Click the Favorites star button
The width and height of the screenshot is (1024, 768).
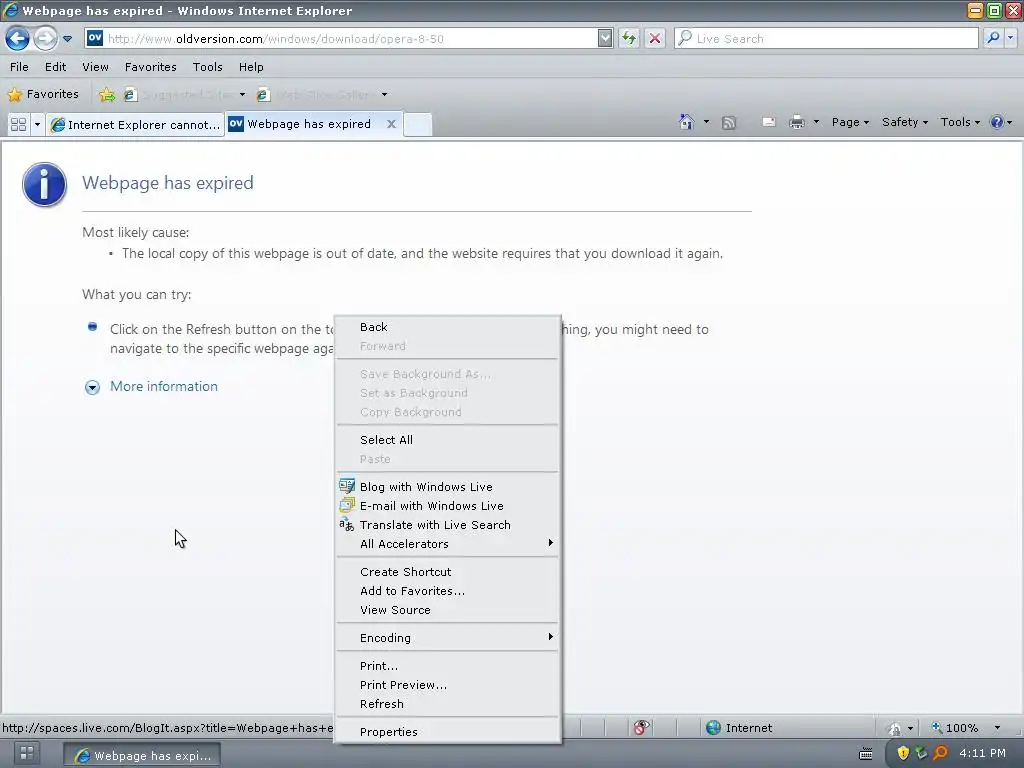[43, 94]
